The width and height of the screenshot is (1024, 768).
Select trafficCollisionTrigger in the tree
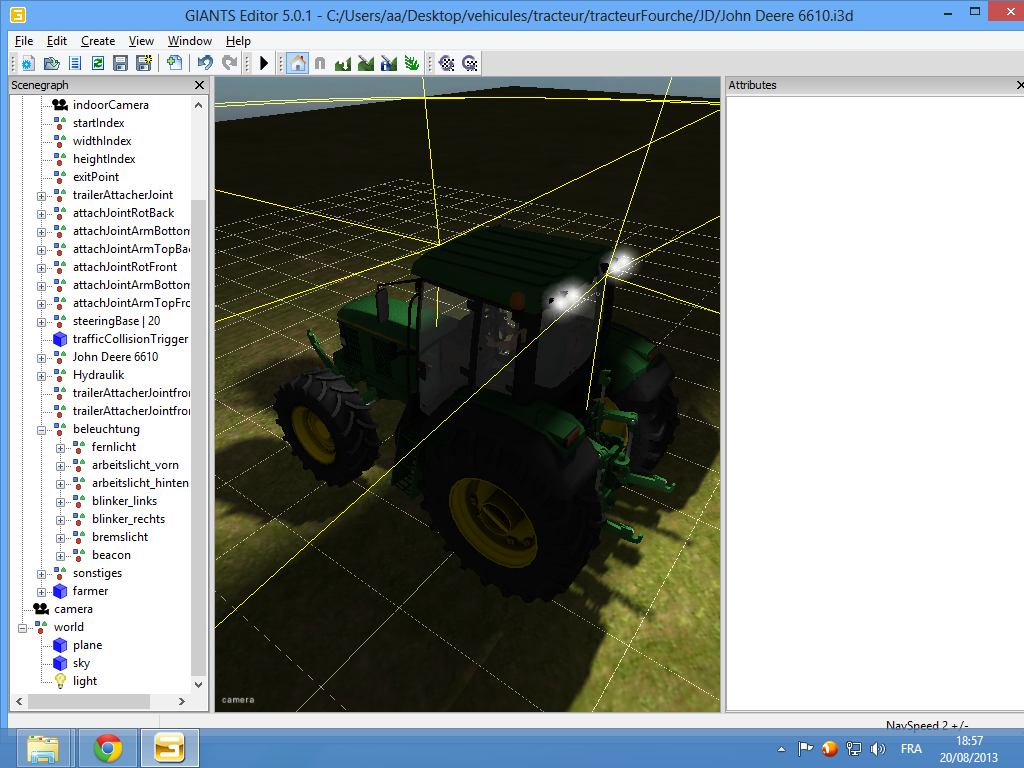[x=131, y=339]
